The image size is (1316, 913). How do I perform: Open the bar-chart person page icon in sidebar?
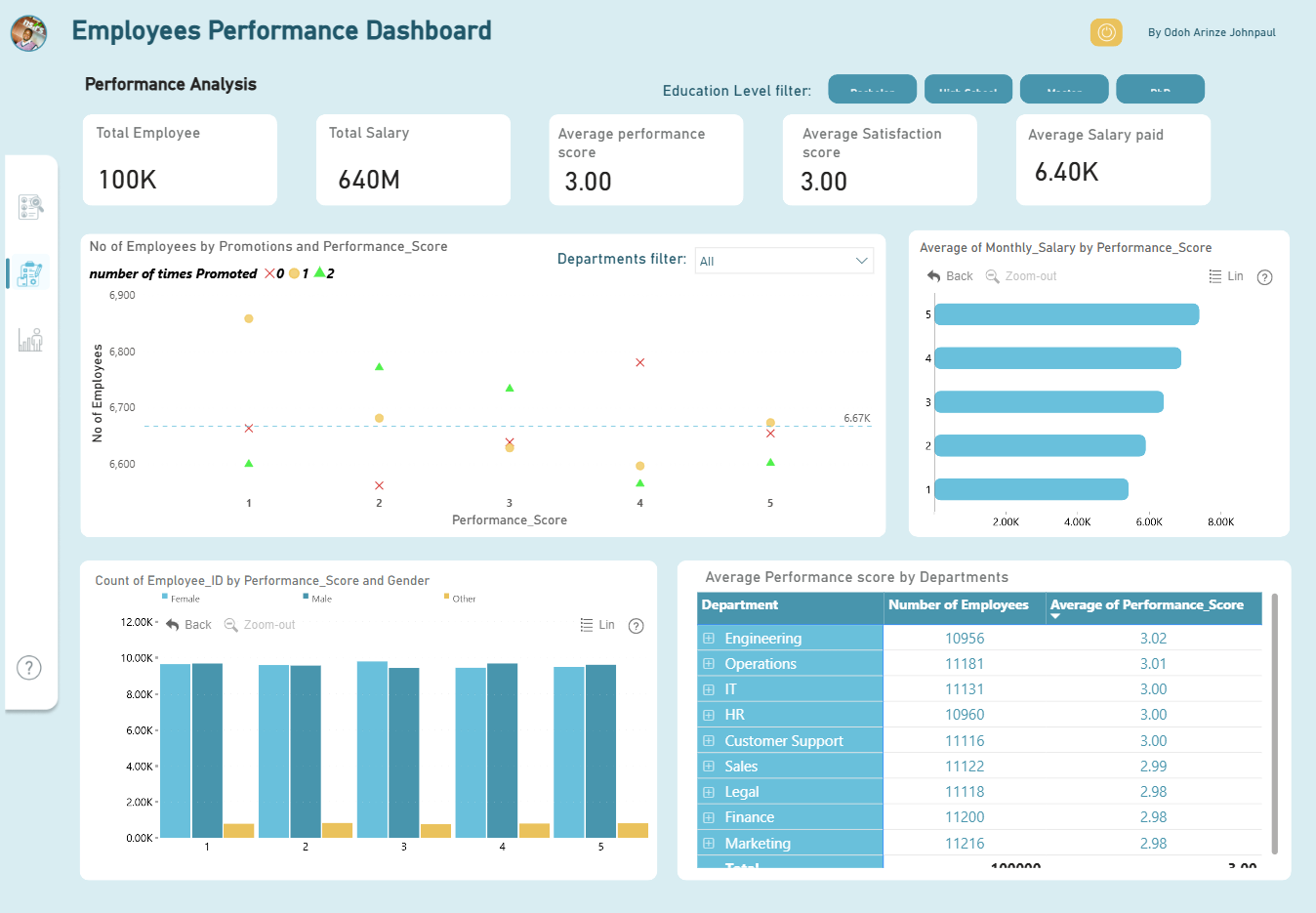30,340
